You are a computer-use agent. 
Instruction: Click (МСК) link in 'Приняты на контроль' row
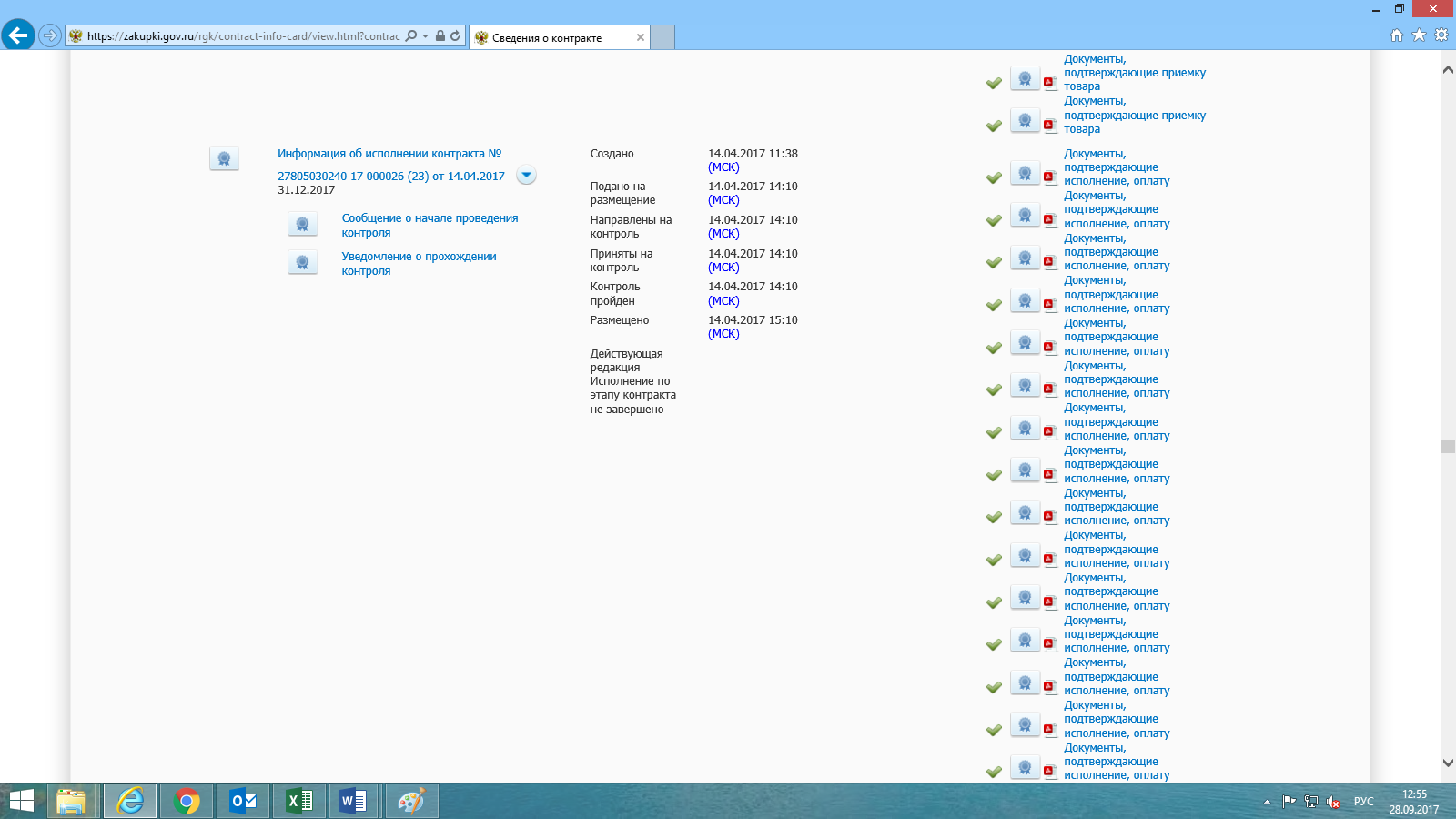coord(723,268)
